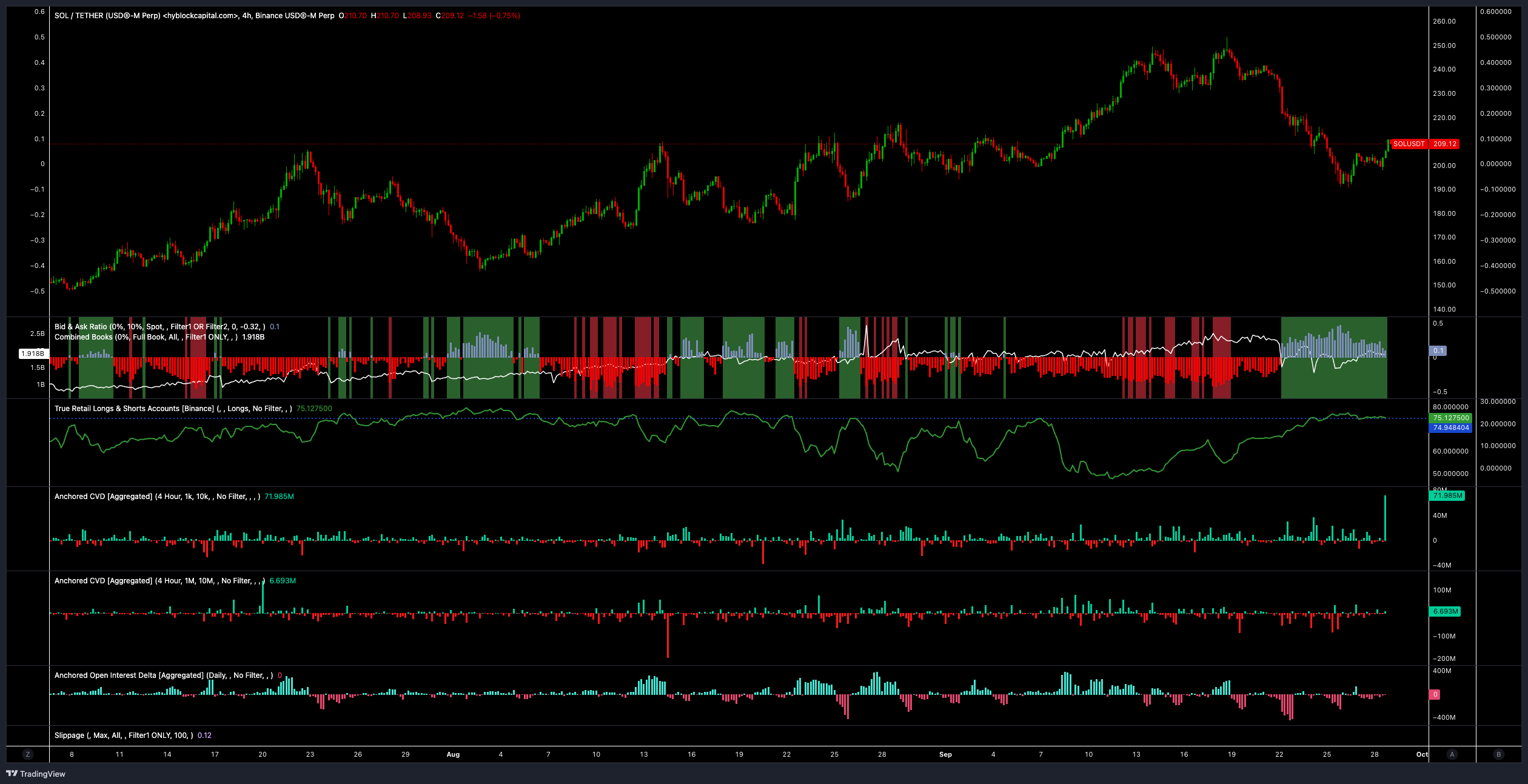Click the red SOLUSDT 209.12 price label
Image resolution: width=1528 pixels, height=784 pixels.
pyautogui.click(x=1424, y=144)
